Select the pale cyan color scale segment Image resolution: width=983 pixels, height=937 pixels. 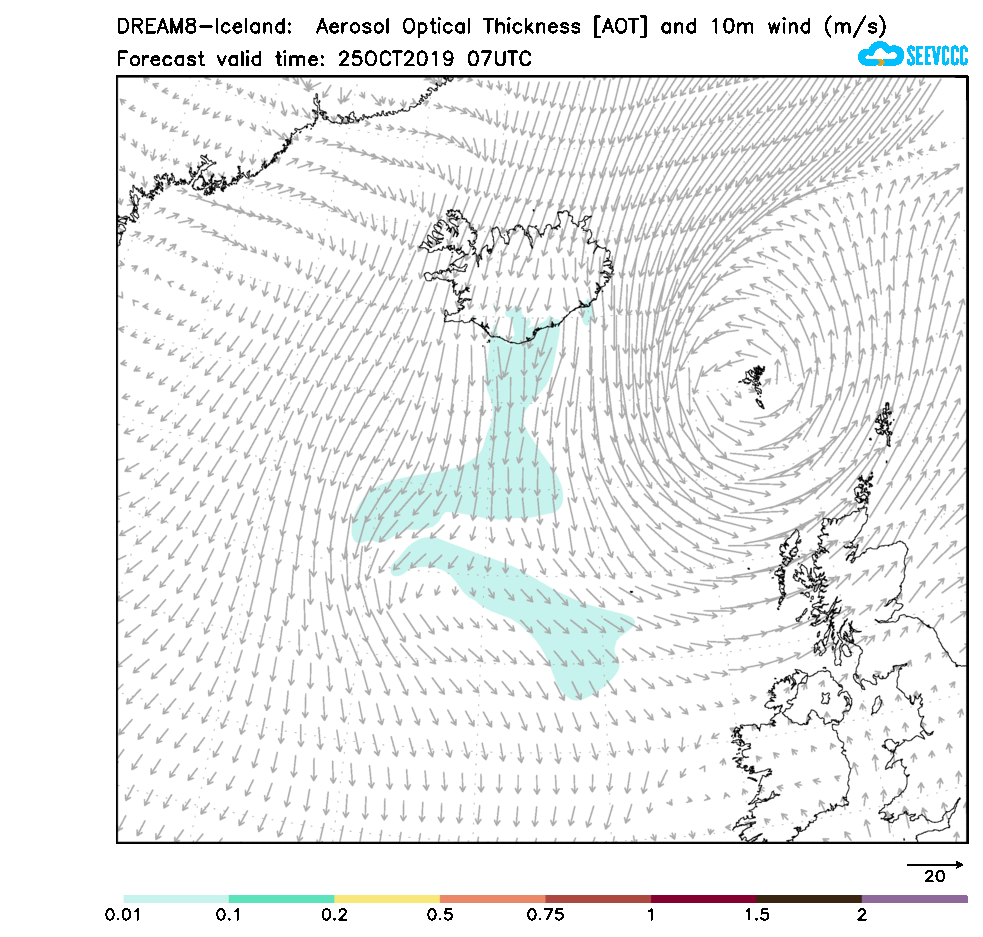(x=176, y=899)
